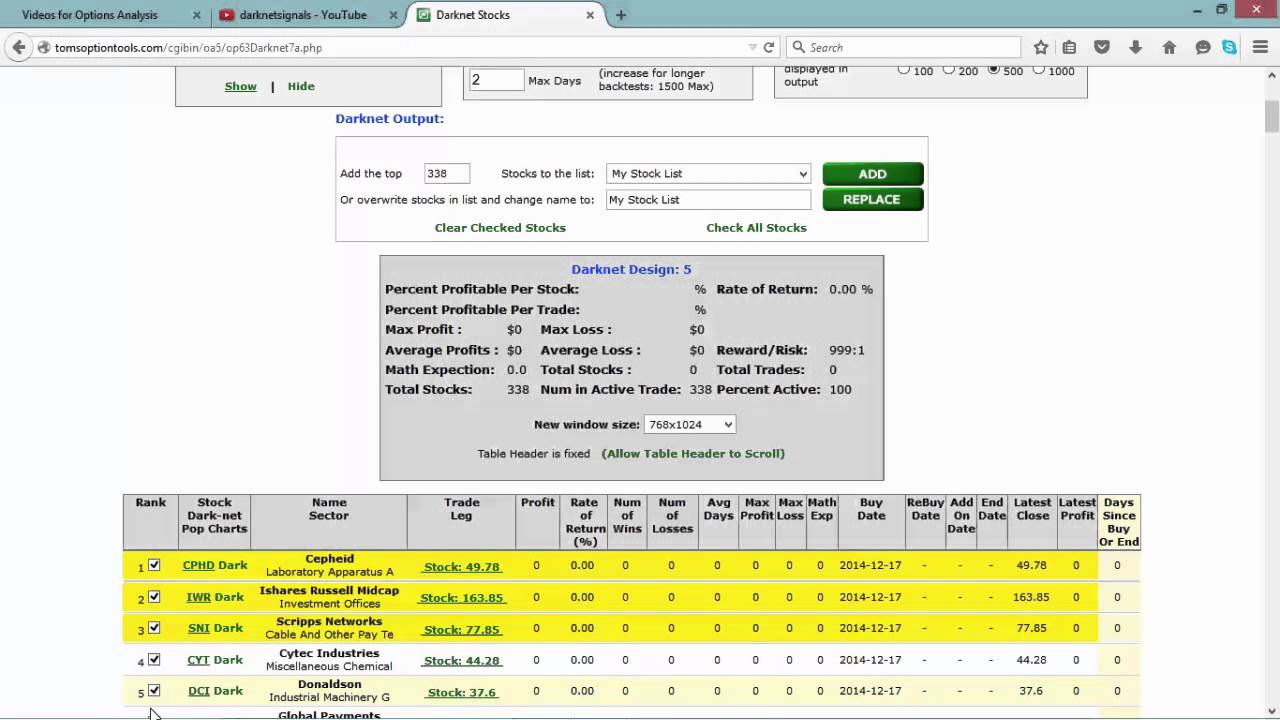This screenshot has height=720, width=1280.
Task: Uncheck the DCI row checkbox
Action: pos(154,690)
